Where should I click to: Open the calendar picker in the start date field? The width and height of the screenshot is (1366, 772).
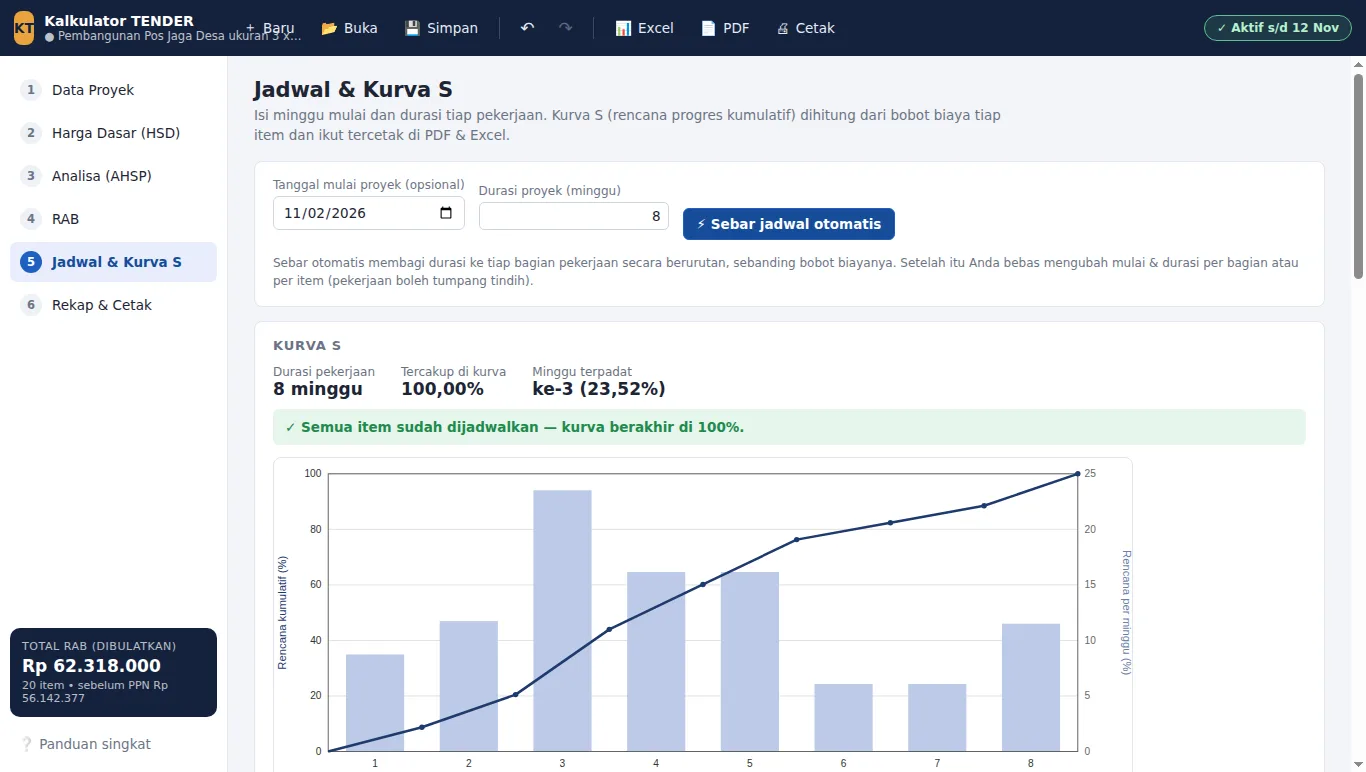click(446, 213)
